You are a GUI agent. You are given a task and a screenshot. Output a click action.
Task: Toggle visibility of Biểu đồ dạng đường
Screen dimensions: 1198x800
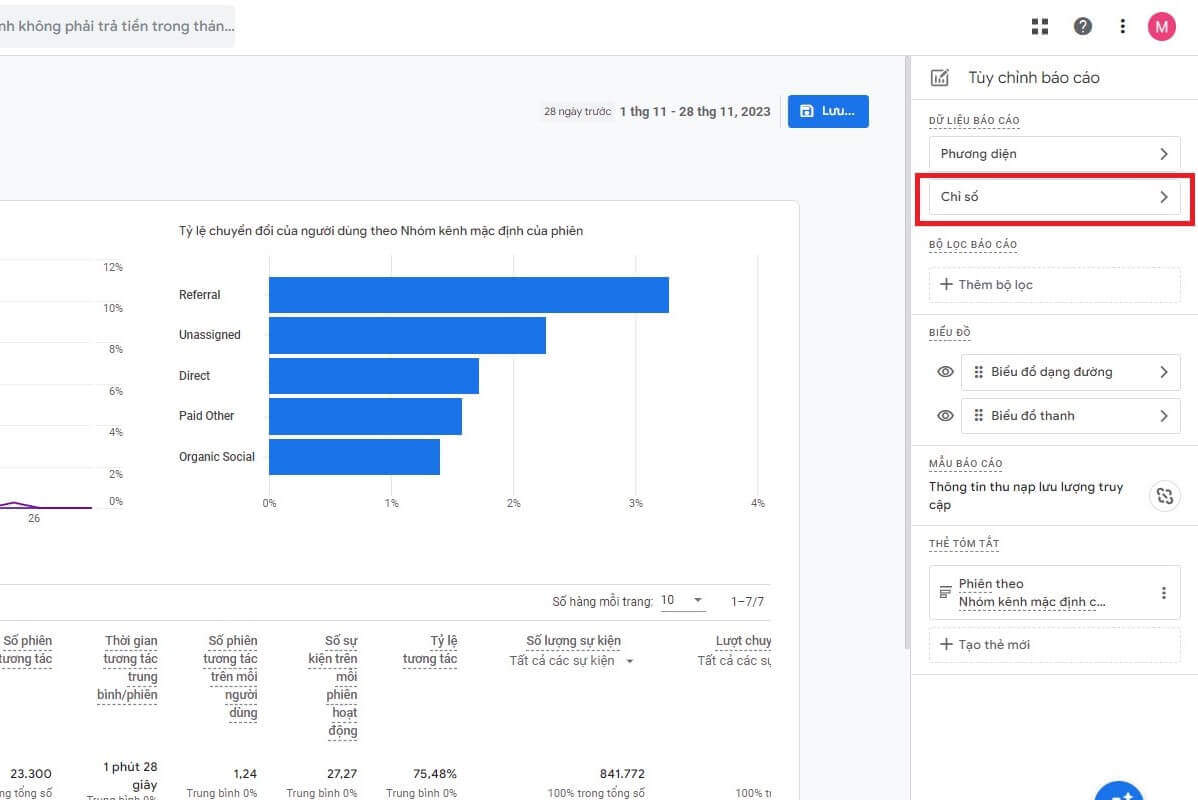coord(945,372)
